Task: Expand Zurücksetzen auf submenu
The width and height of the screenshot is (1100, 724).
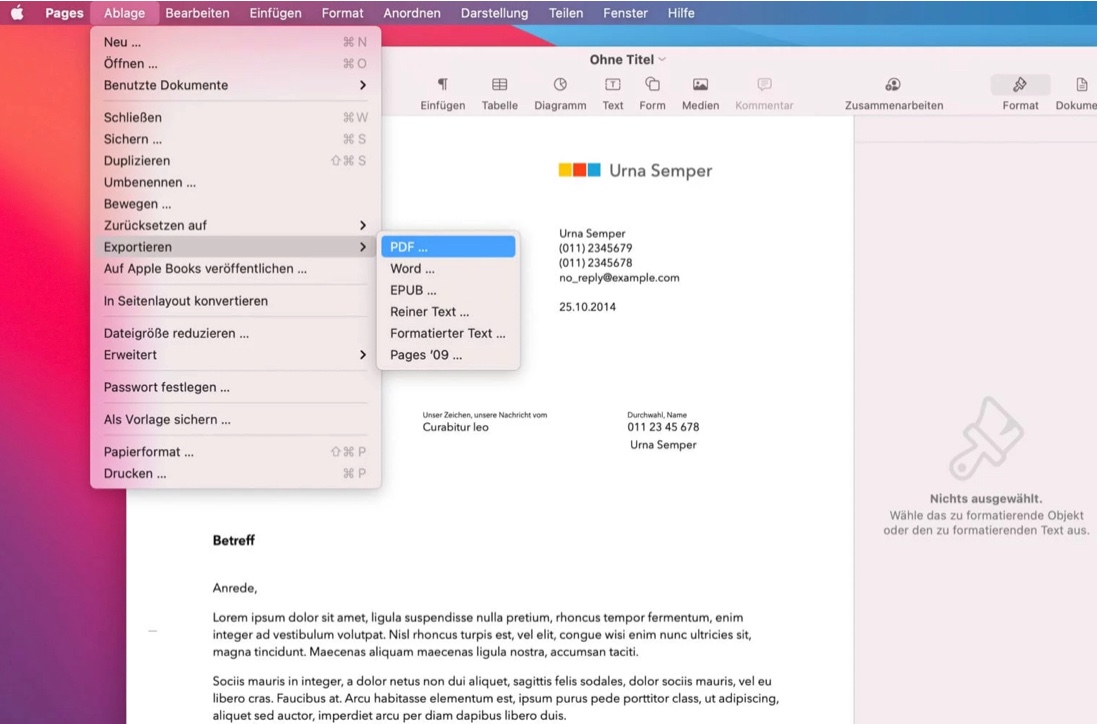Action: click(x=235, y=225)
